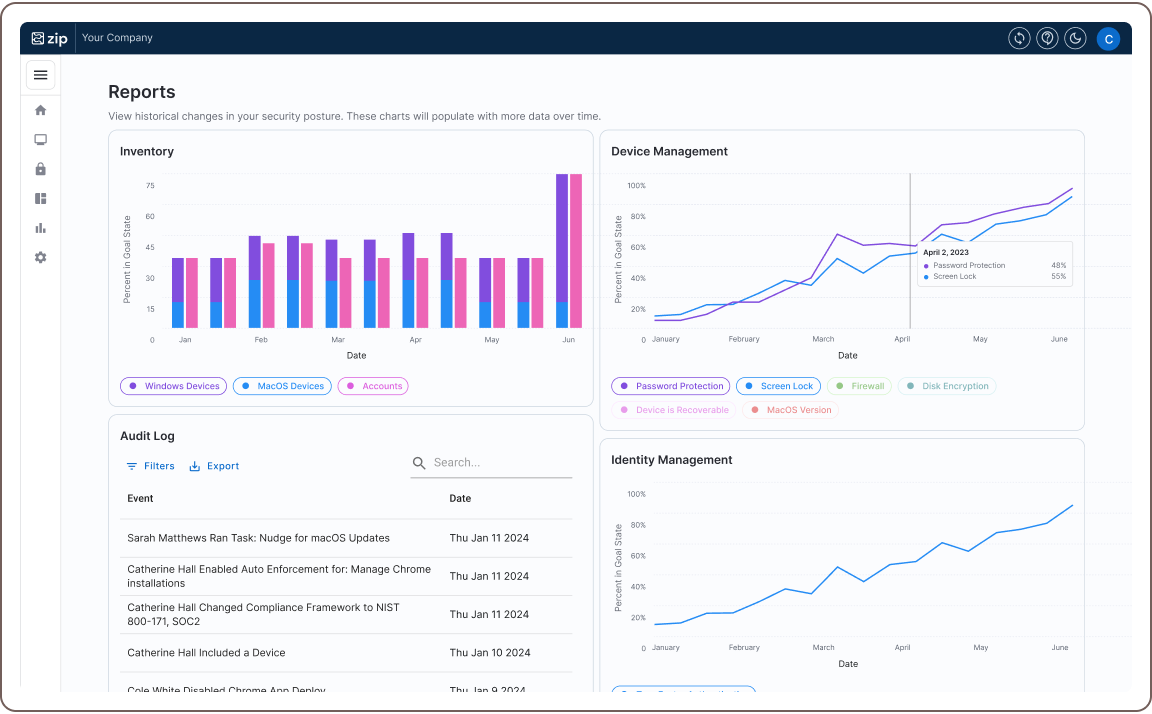Toggle the Windows Devices series in Inventory
The height and width of the screenshot is (714, 1152).
point(173,386)
